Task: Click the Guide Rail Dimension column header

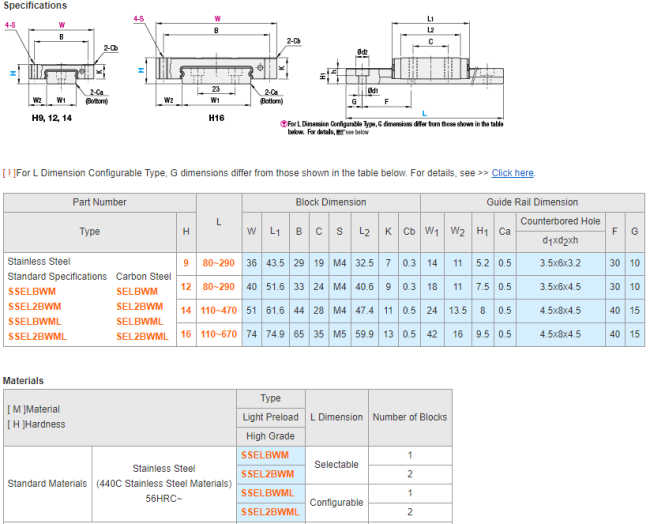Action: [532, 202]
